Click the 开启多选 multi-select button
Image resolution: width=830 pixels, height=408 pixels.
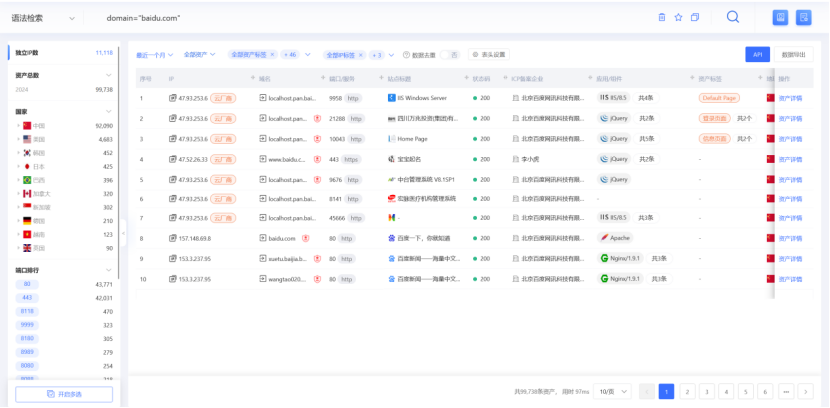(64, 394)
